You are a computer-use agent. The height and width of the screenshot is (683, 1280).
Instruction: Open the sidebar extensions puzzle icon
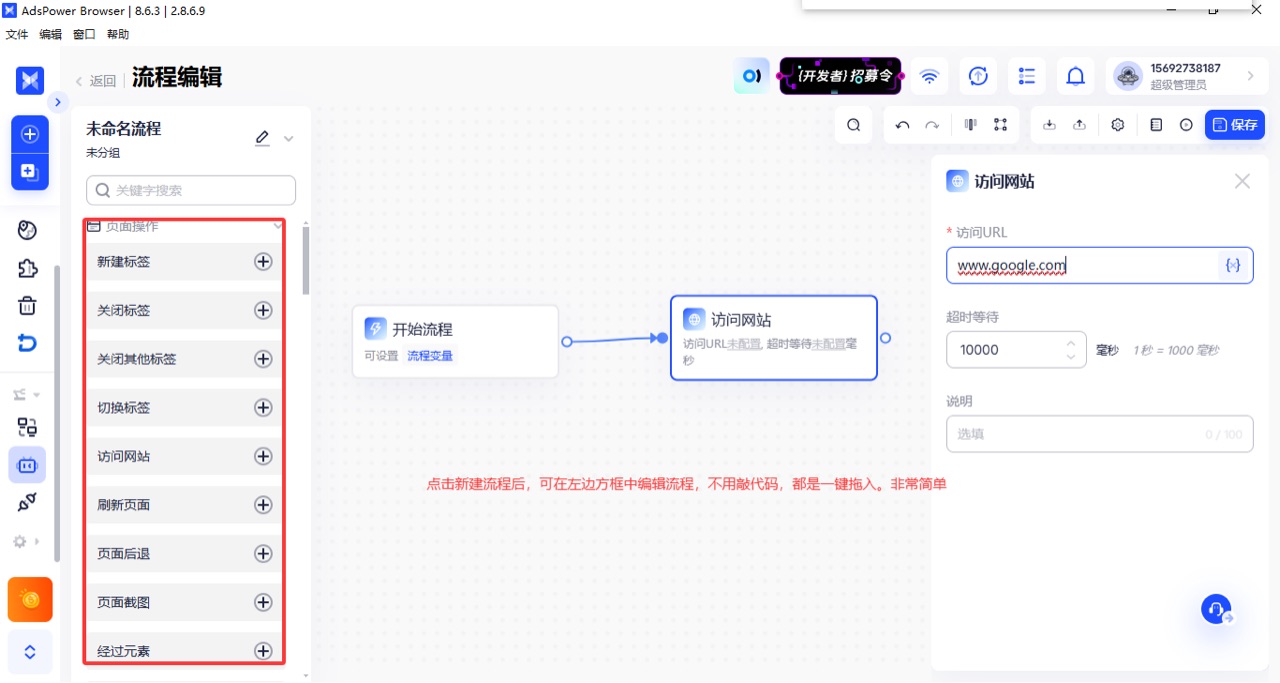click(28, 268)
